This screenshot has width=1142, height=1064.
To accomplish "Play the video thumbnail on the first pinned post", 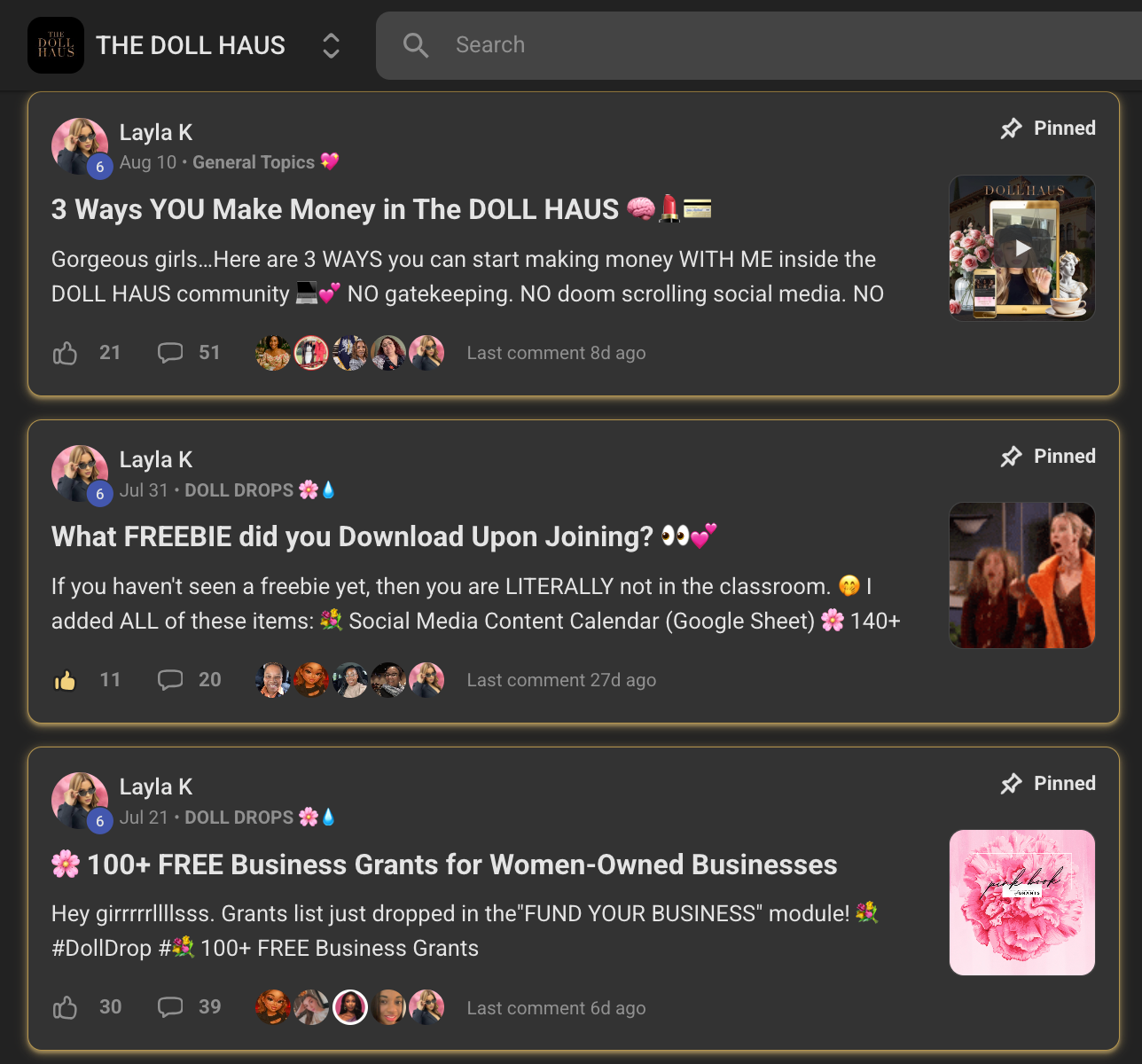I will coord(1021,247).
